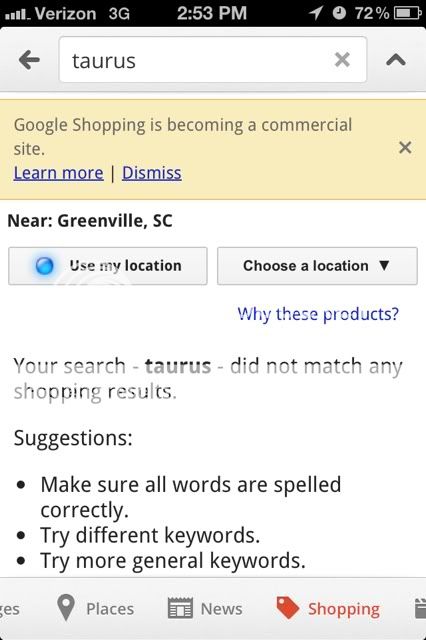Tap the partially visible icon after Shopping

(x=420, y=608)
